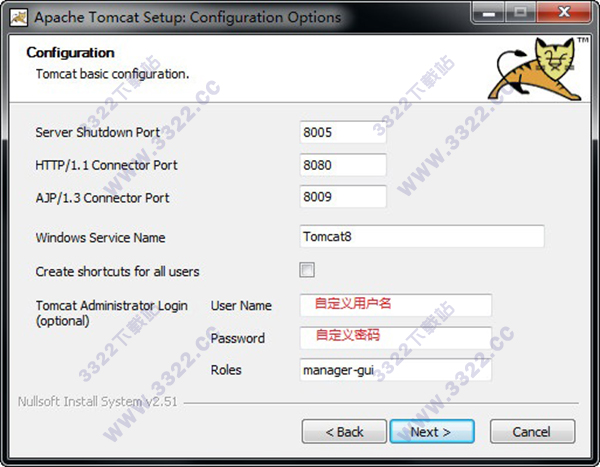This screenshot has height=467, width=600.
Task: Click the Tomcat setup icon in title bar
Action: pos(18,18)
